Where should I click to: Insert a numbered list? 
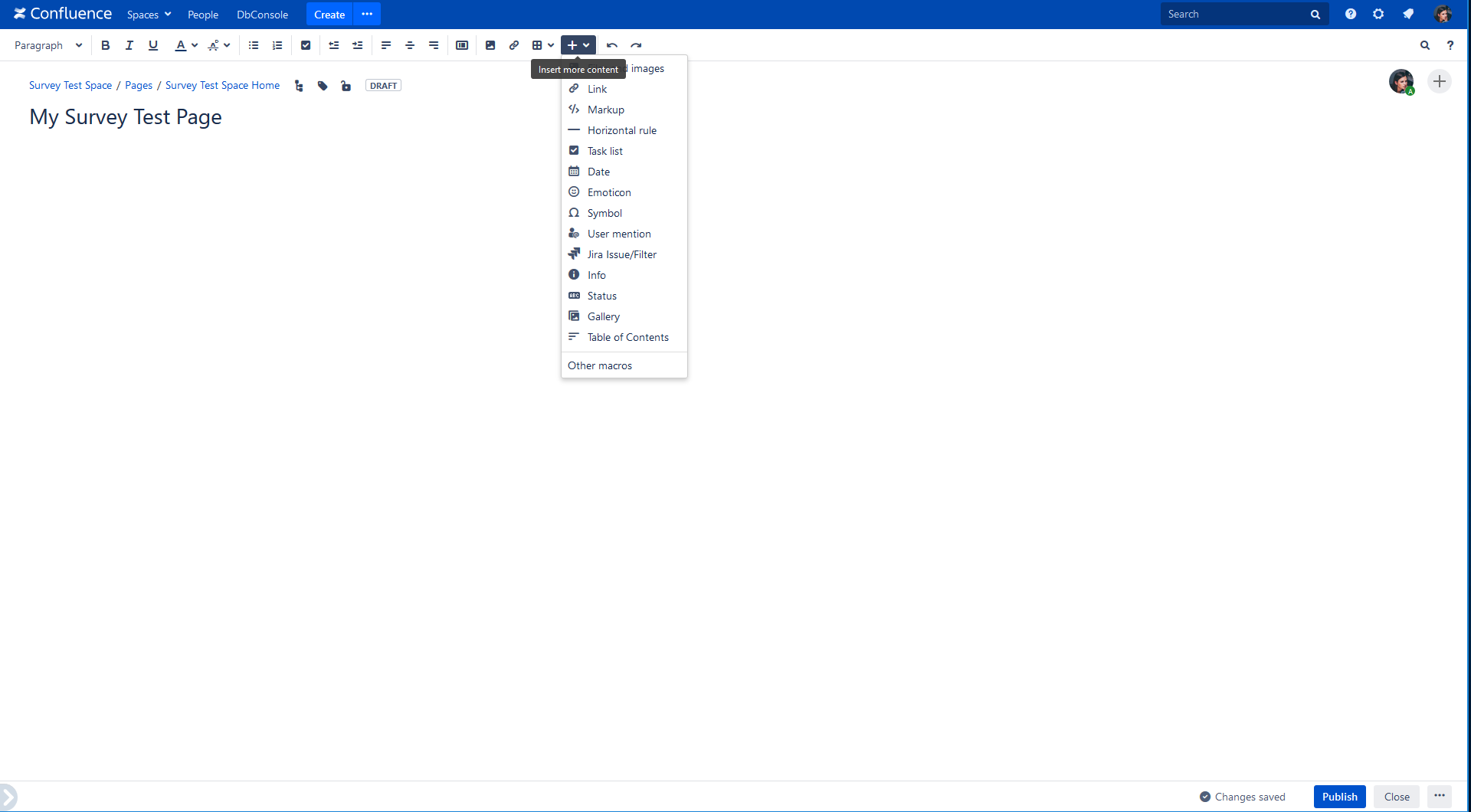pos(277,45)
